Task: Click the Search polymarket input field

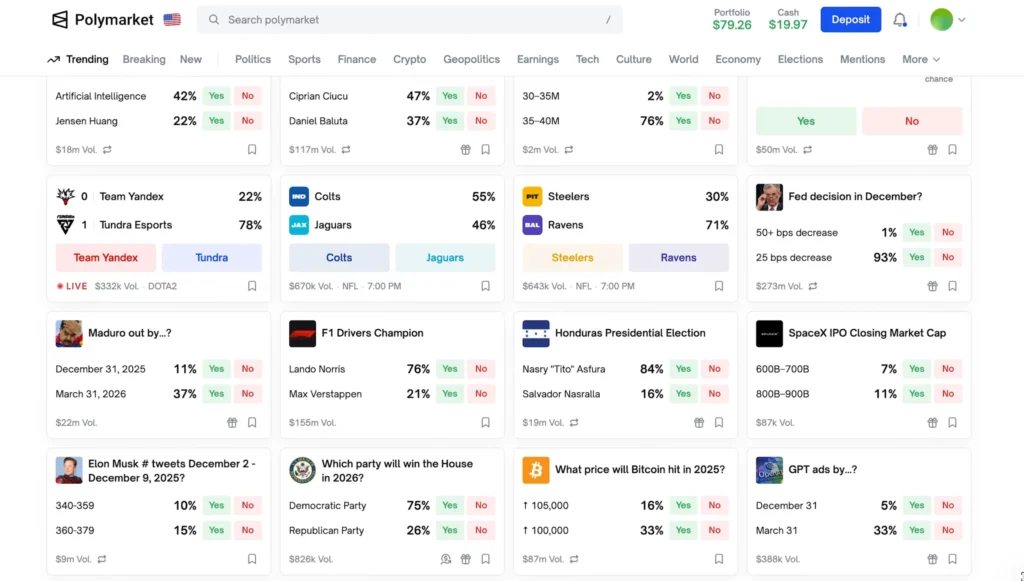Action: (x=410, y=20)
